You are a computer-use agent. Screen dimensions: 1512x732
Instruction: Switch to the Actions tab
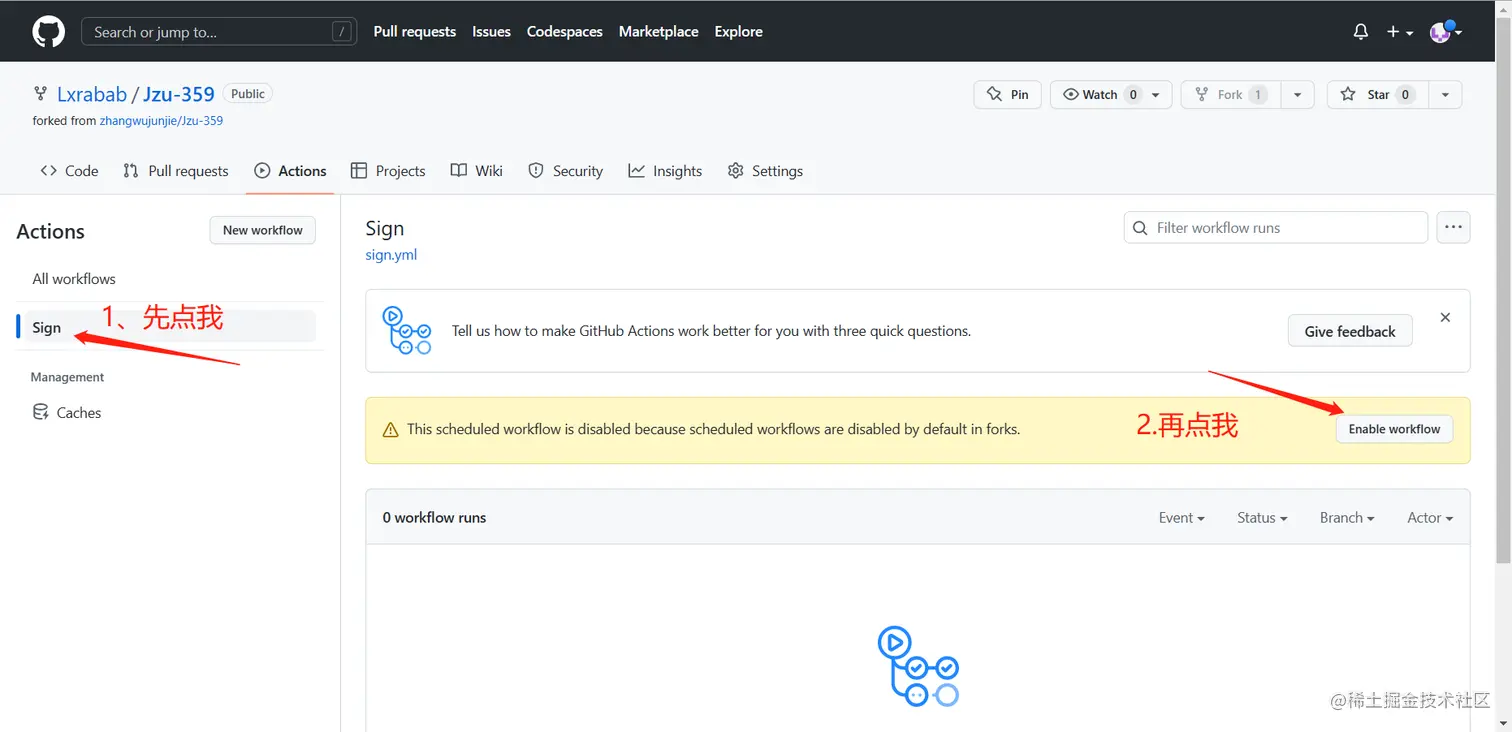coord(291,171)
